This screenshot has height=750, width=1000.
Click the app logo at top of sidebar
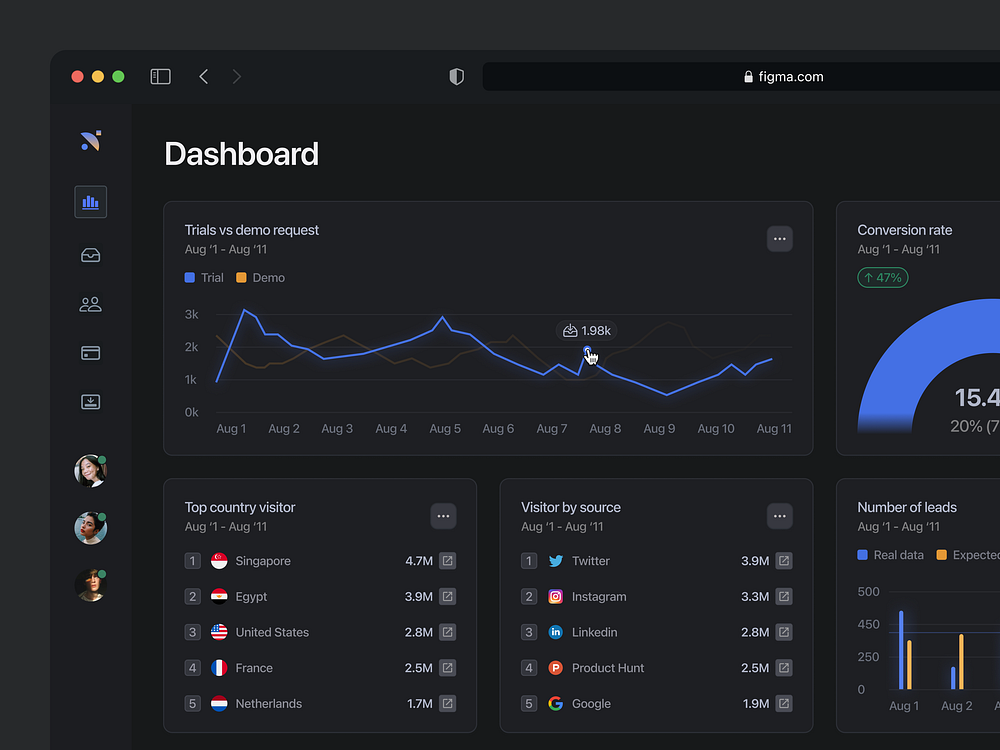point(90,141)
